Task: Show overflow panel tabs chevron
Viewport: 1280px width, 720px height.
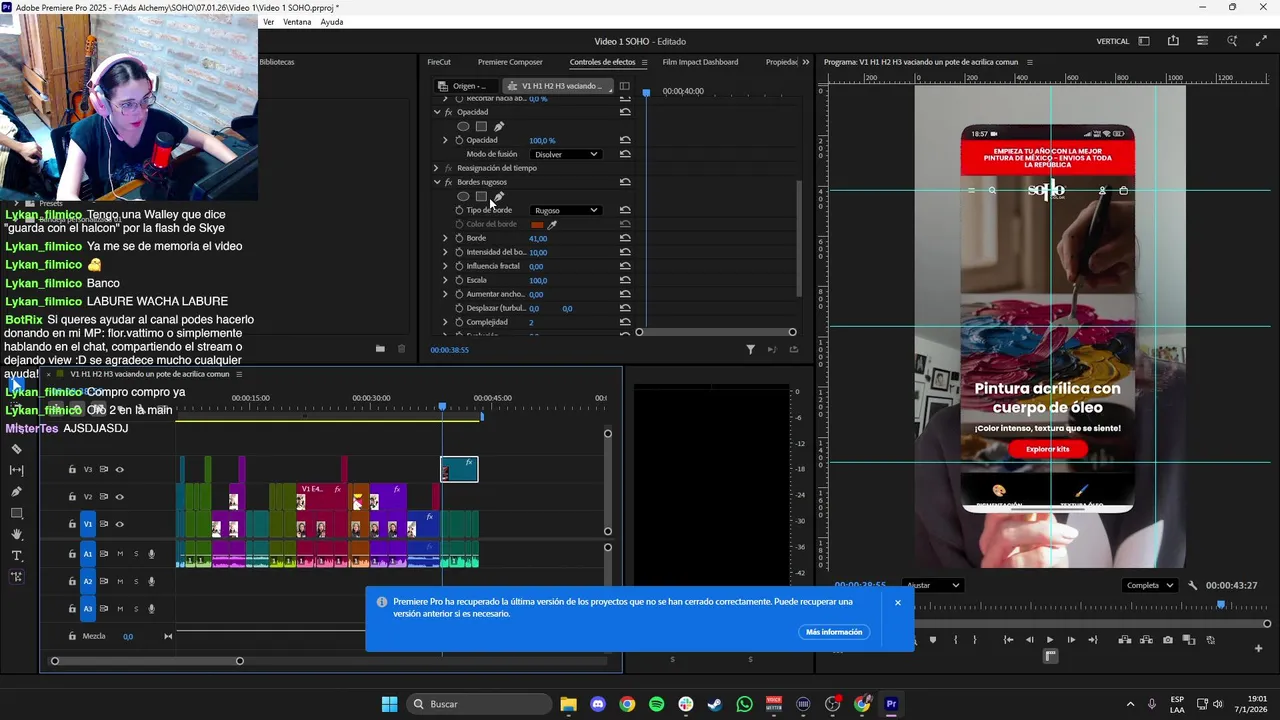Action: pos(806,62)
